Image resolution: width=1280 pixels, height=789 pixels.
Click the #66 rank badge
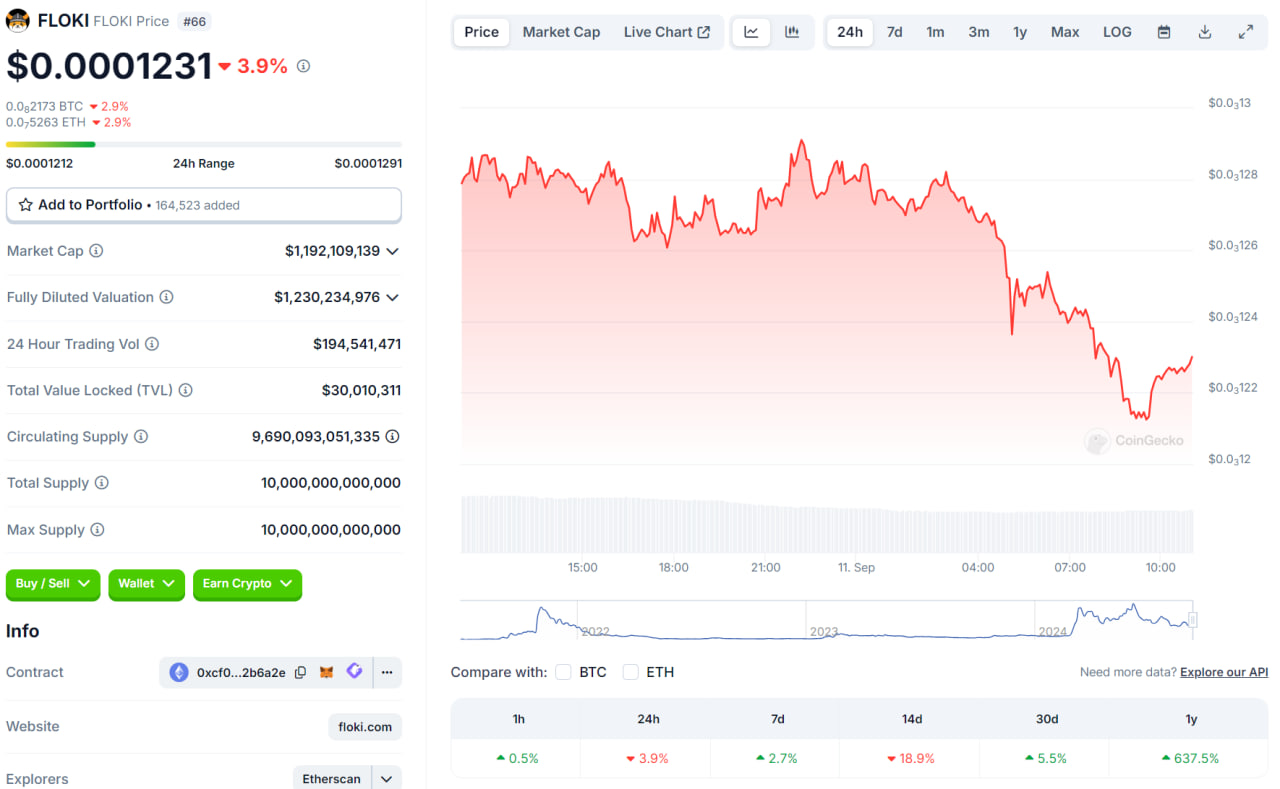[x=194, y=21]
